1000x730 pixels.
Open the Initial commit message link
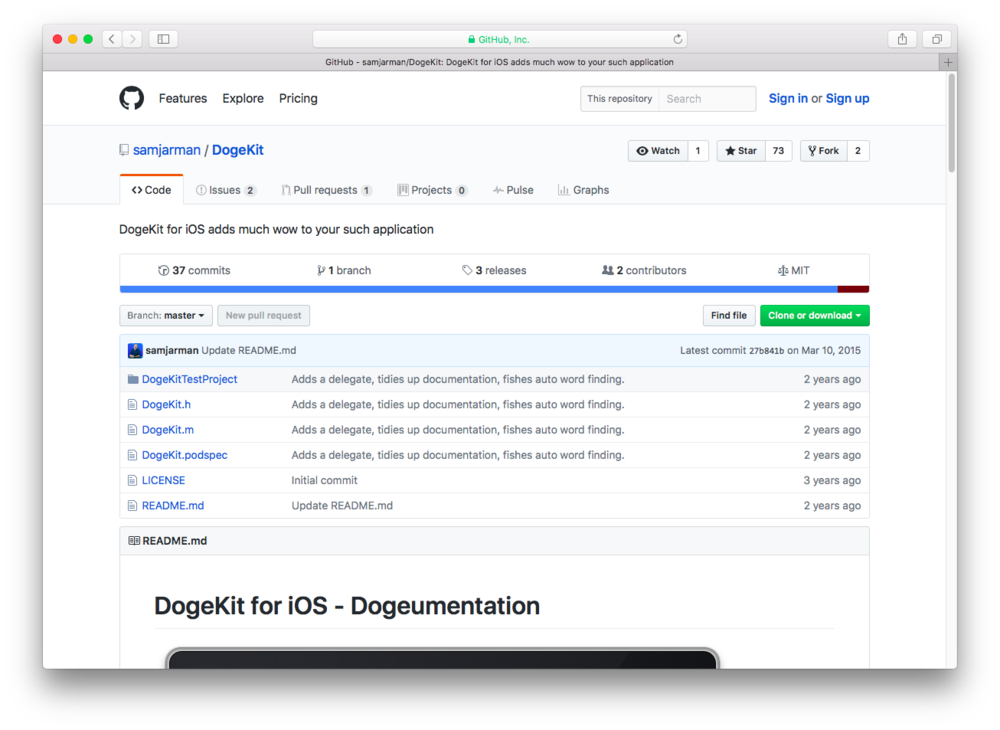coord(324,480)
